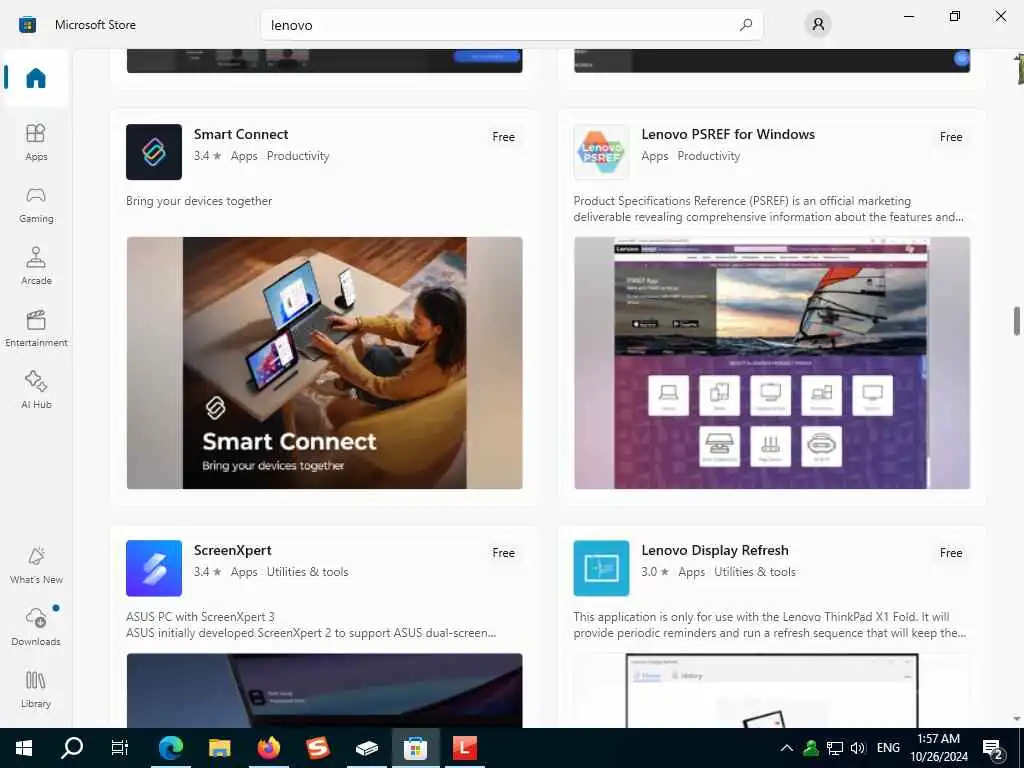1024x768 pixels.
Task: Open the user profile account icon
Action: (x=818, y=25)
